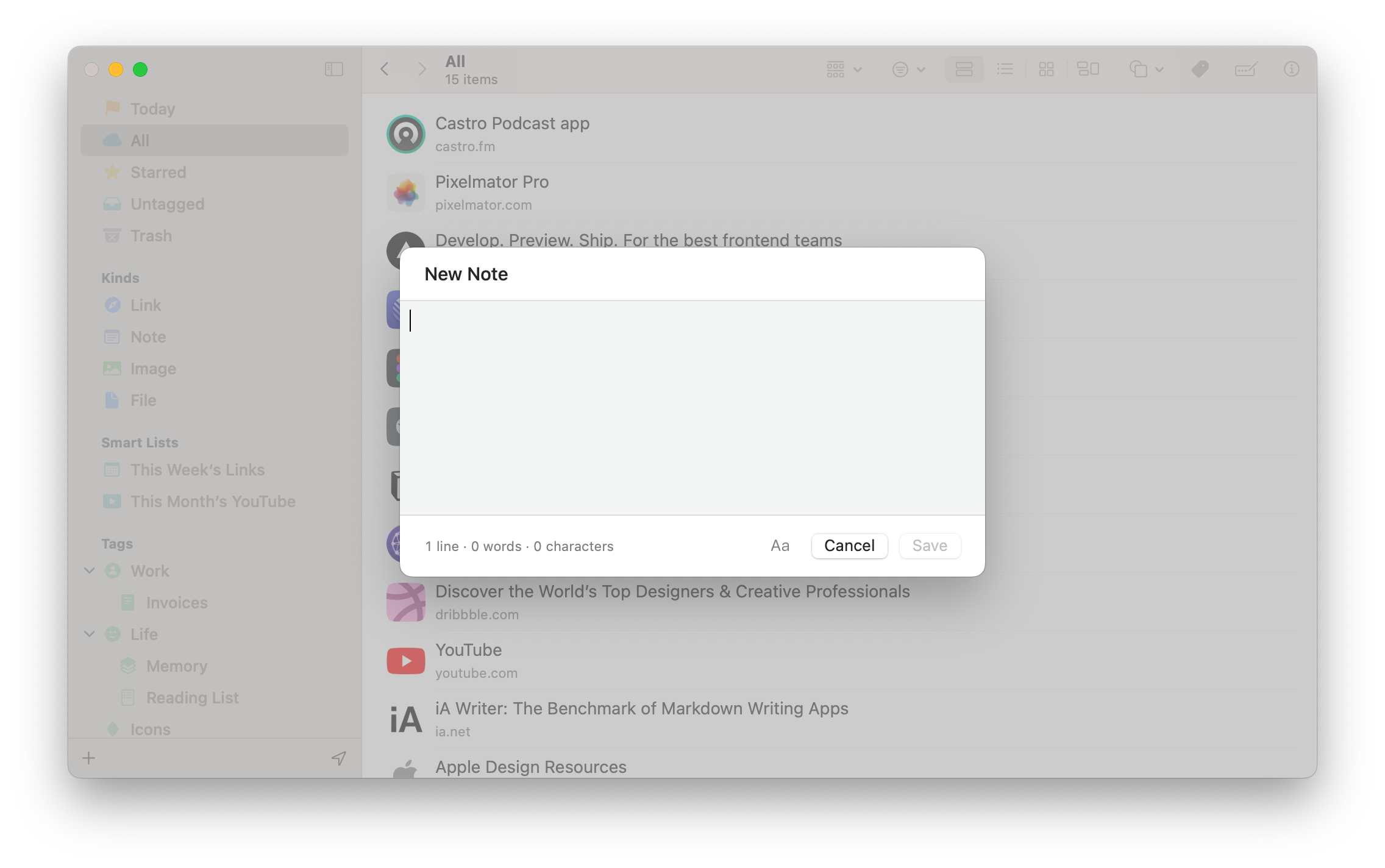This screenshot has height=868, width=1385.
Task: Click the tag icon in toolbar
Action: tap(1200, 69)
